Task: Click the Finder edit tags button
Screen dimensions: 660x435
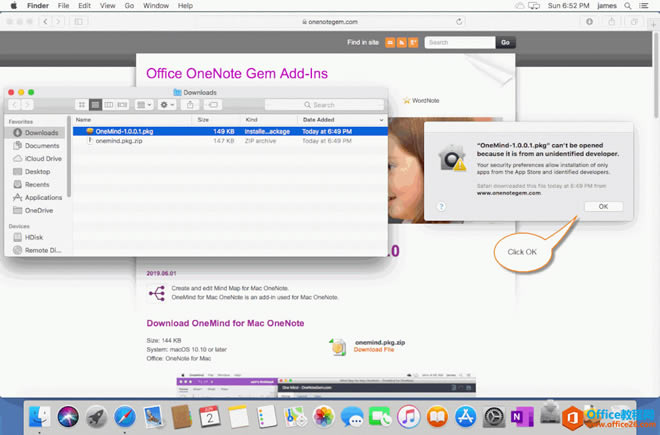Action: point(213,104)
